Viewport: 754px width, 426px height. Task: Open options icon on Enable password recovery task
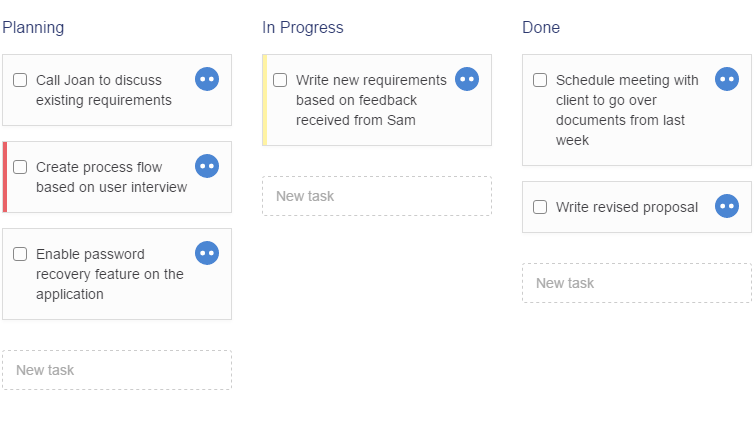coord(207,253)
